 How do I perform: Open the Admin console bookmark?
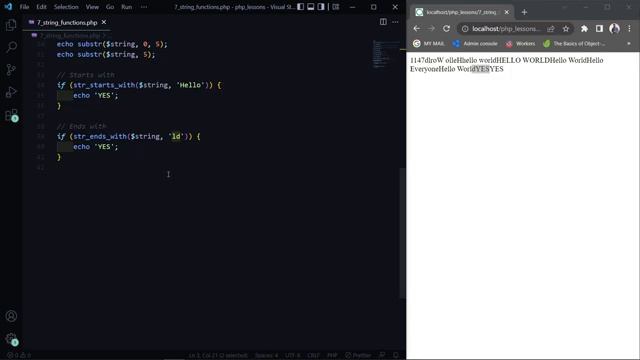tap(475, 43)
